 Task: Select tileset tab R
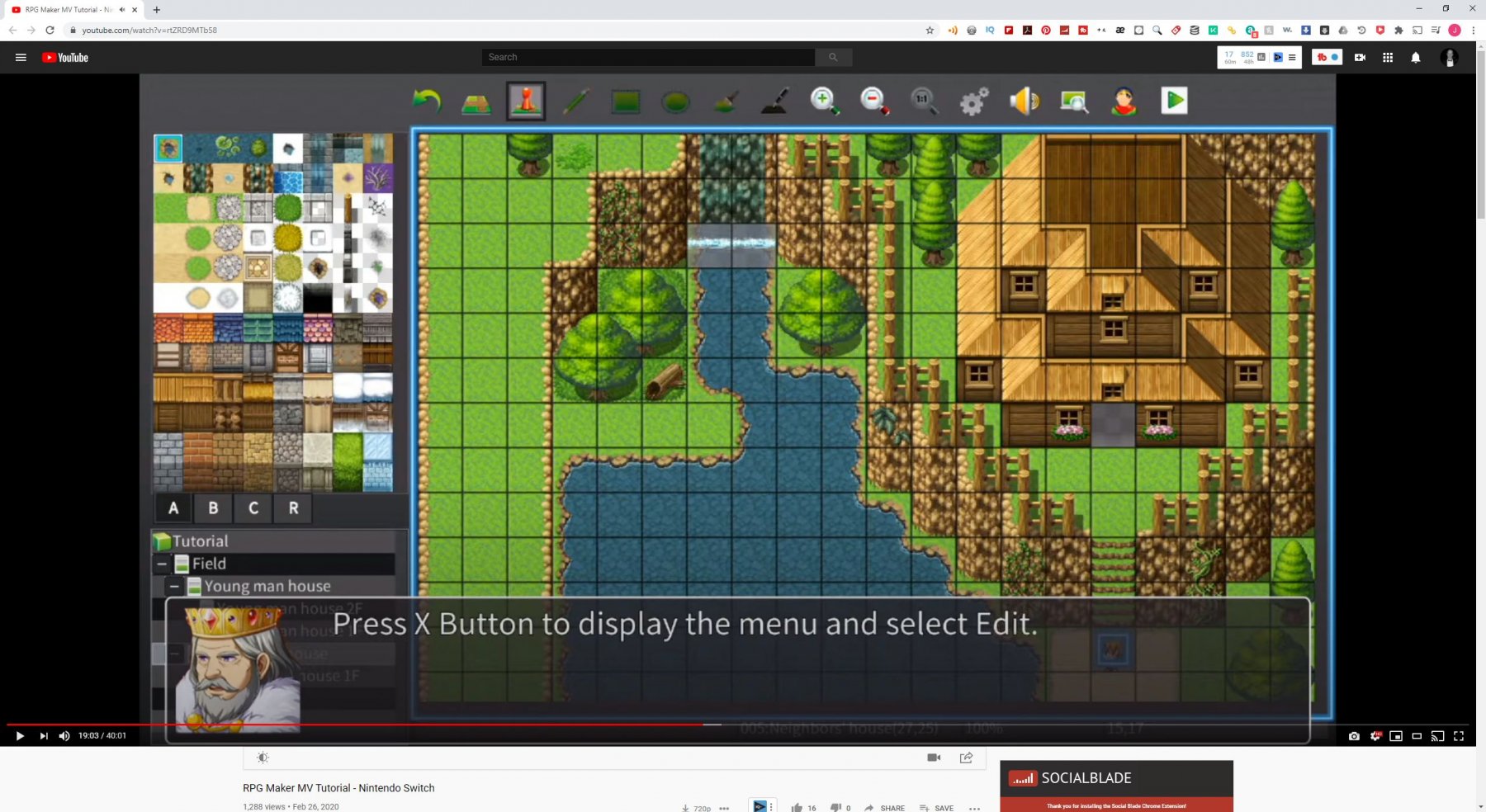pyautogui.click(x=293, y=508)
